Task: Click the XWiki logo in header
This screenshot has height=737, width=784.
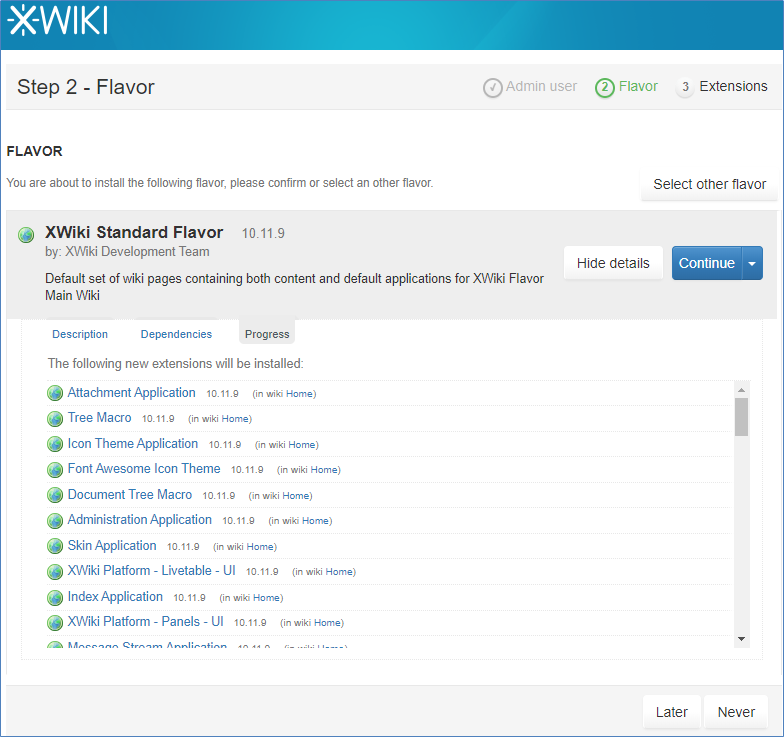Action: click(58, 21)
